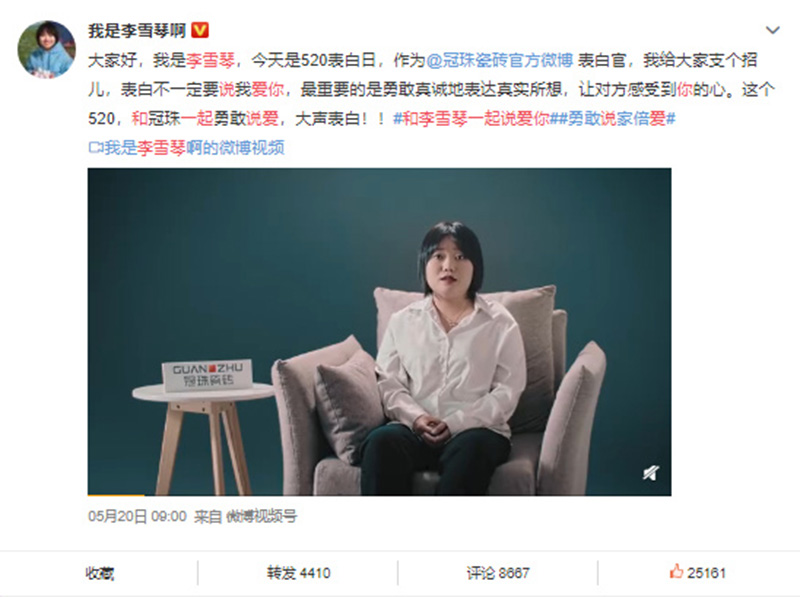Open the 05月20日 09:00 timestamp link
Image resolution: width=800 pixels, height=597 pixels.
(x=137, y=516)
